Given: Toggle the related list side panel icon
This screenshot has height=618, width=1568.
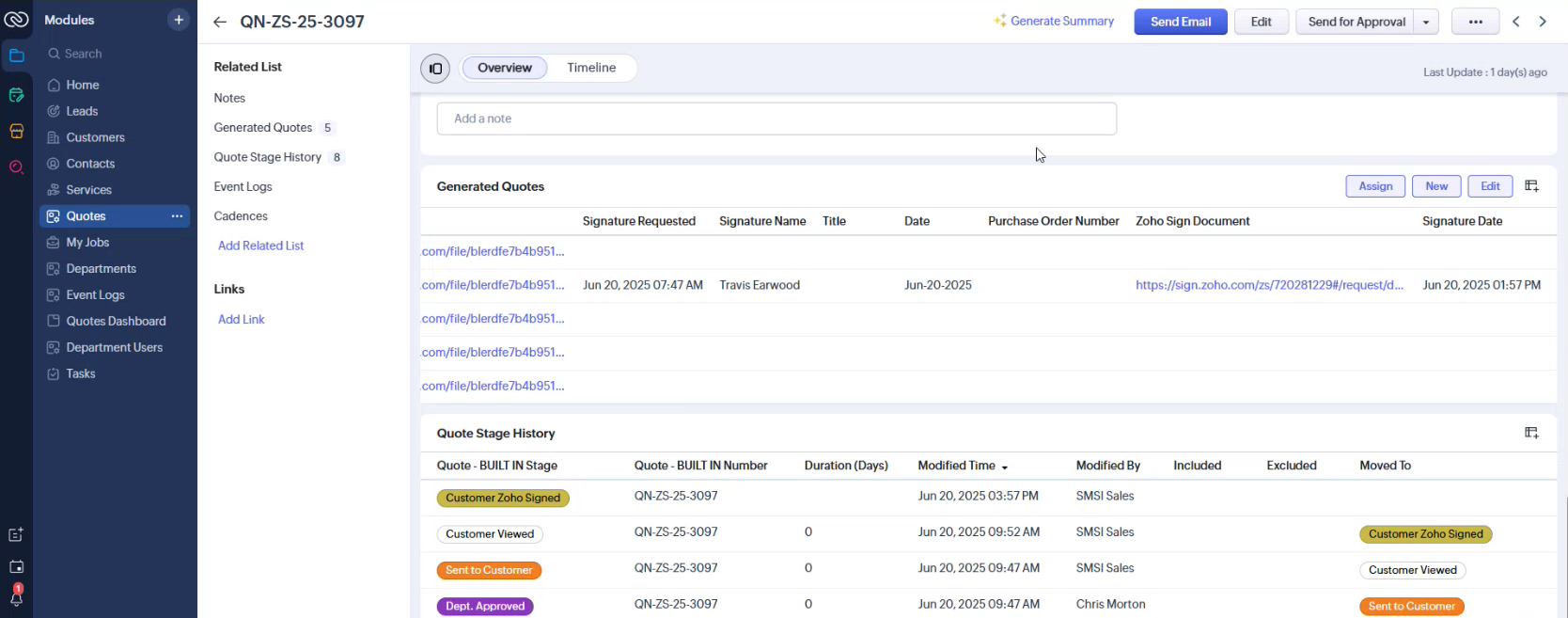Looking at the screenshot, I should [435, 69].
